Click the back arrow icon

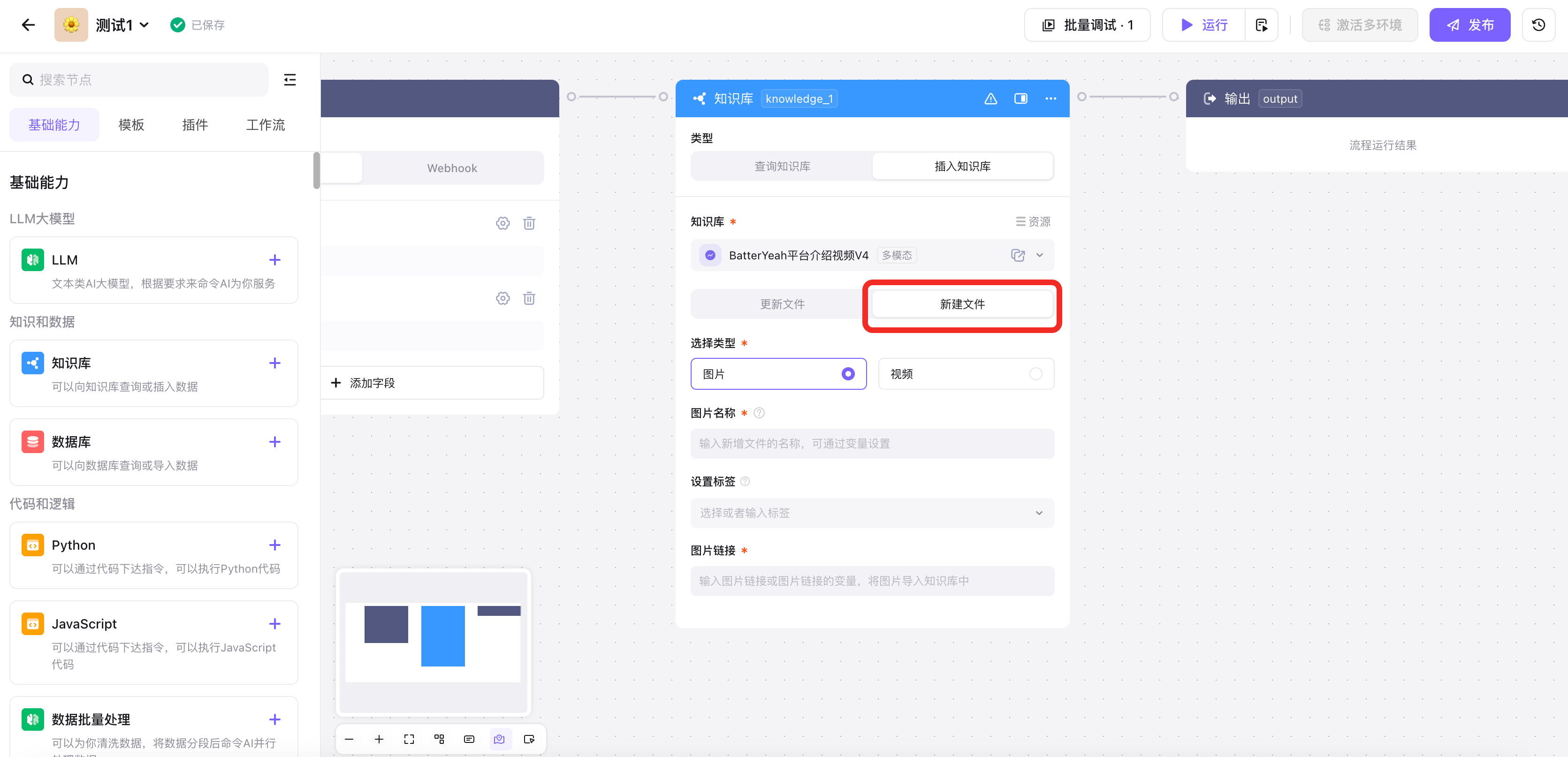click(x=28, y=25)
